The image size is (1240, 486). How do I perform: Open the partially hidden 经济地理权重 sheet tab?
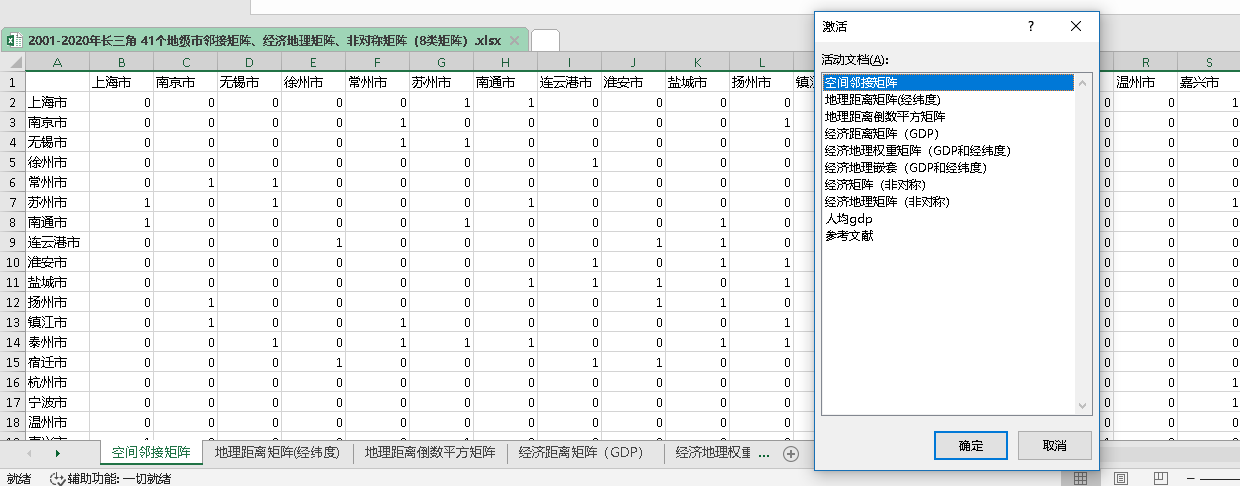(712, 453)
